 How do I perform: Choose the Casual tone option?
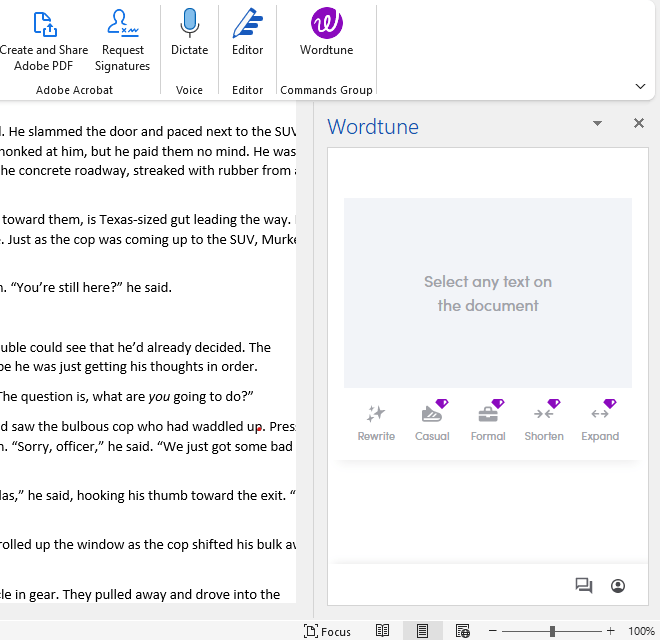tap(432, 423)
